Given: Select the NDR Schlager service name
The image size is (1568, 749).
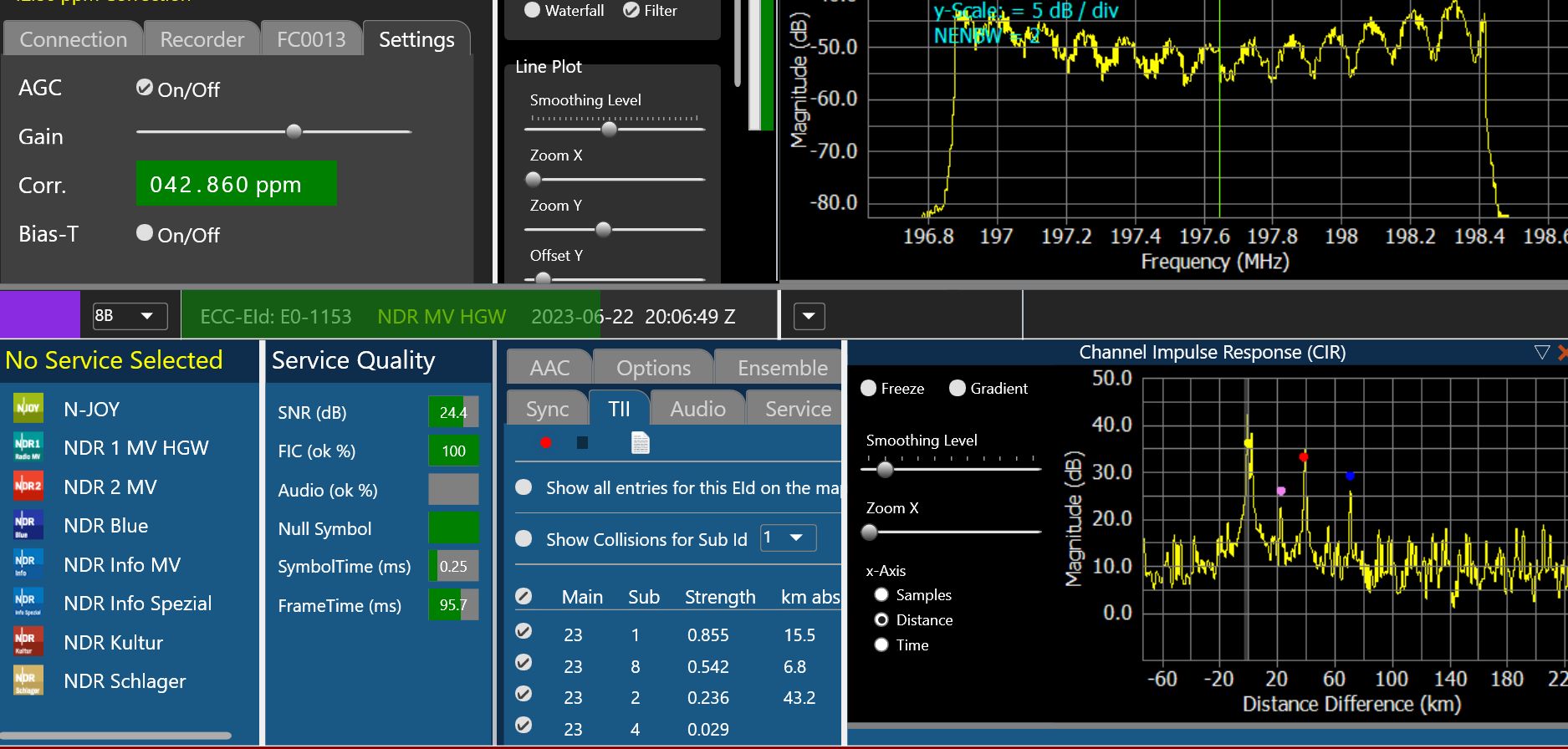Looking at the screenshot, I should tap(125, 681).
